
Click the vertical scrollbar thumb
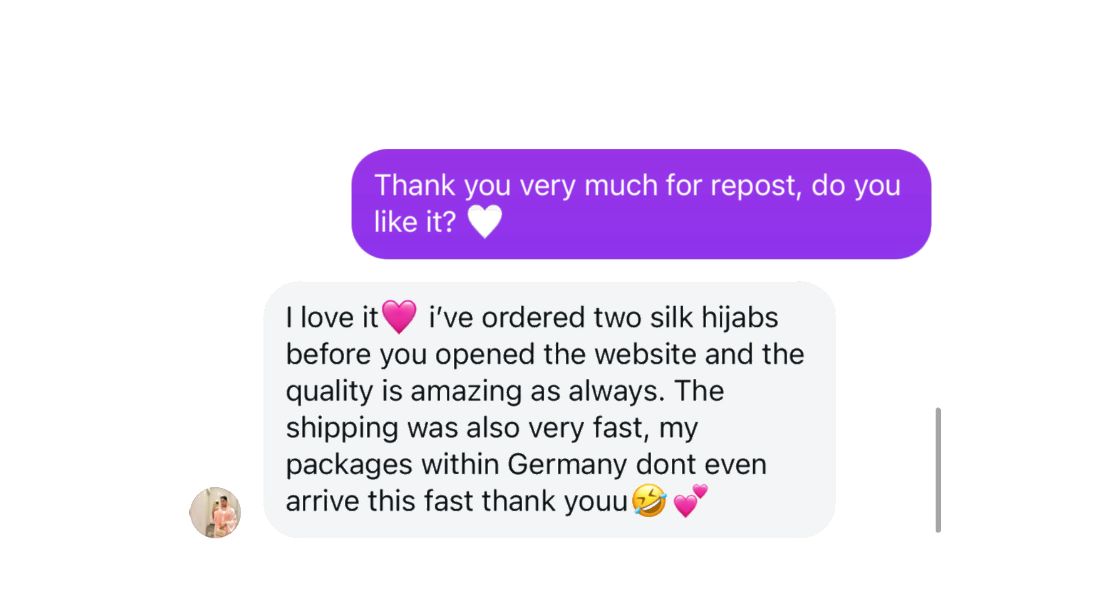(x=938, y=470)
